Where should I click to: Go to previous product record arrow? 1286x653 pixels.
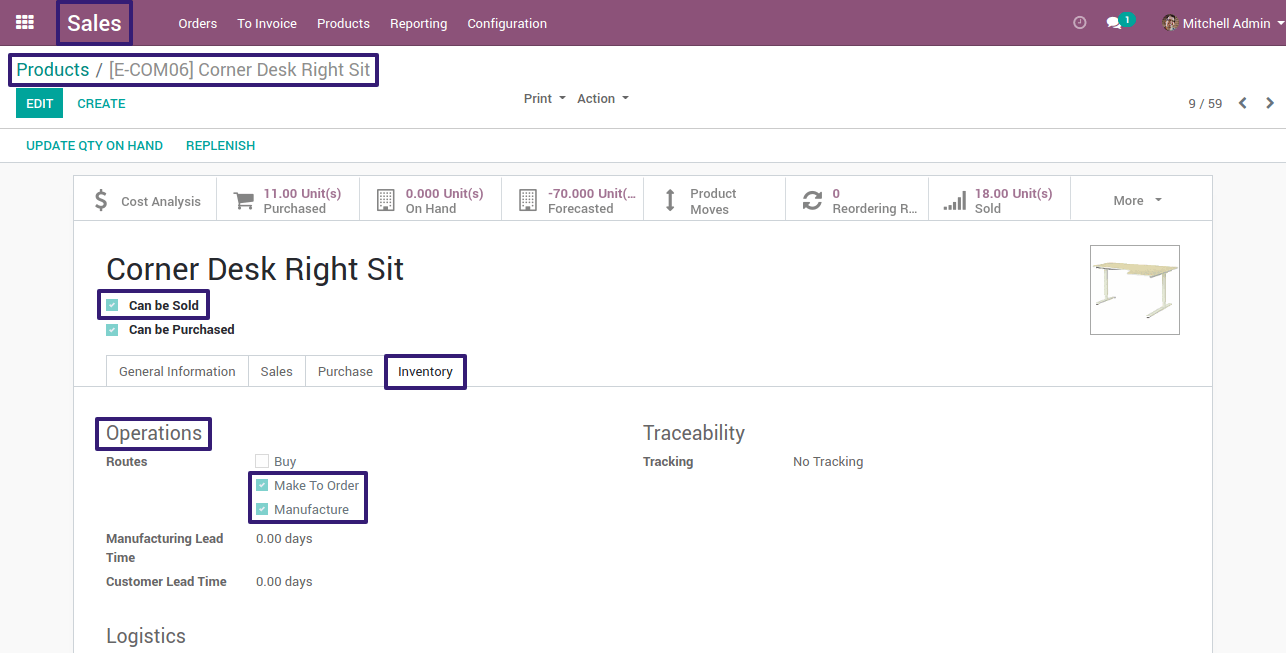click(x=1242, y=103)
